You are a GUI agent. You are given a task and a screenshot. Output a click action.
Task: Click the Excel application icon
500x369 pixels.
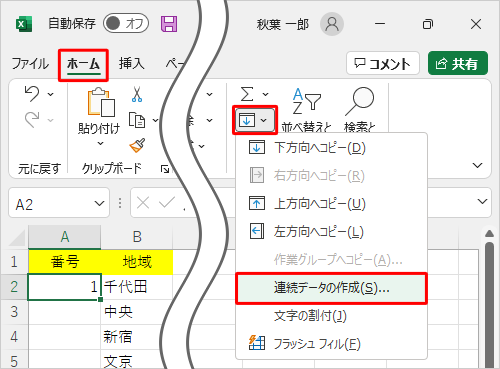pyautogui.click(x=24, y=24)
